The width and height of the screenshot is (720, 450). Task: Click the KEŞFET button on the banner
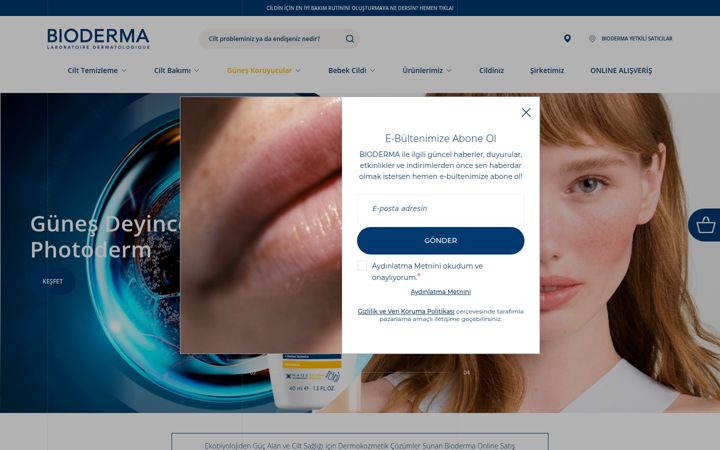pyautogui.click(x=53, y=281)
